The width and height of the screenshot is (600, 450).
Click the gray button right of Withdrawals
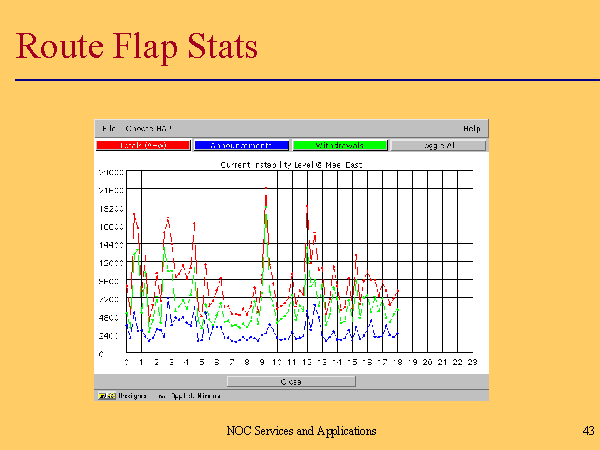coord(438,146)
